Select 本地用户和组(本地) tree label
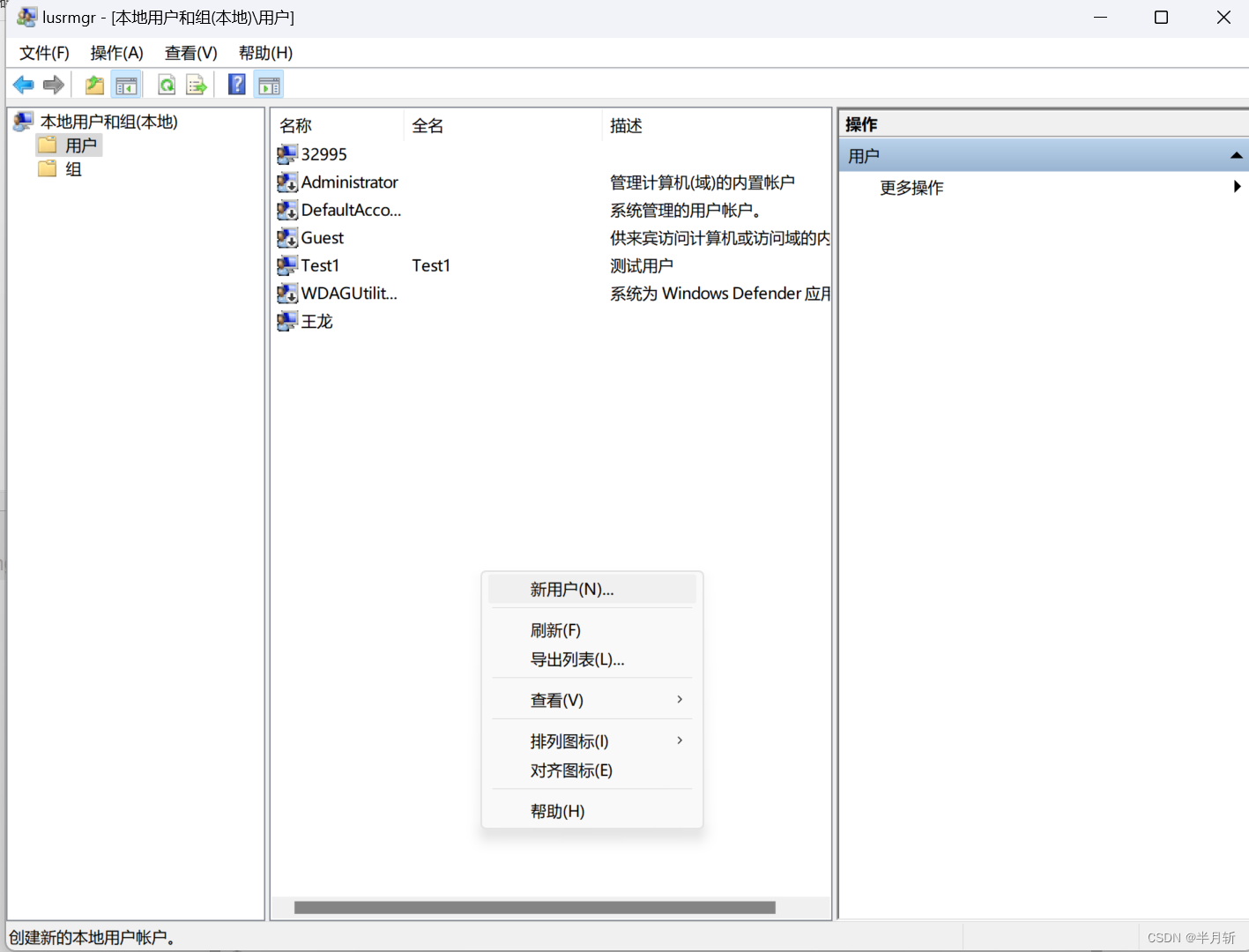This screenshot has width=1249, height=952. [x=109, y=122]
